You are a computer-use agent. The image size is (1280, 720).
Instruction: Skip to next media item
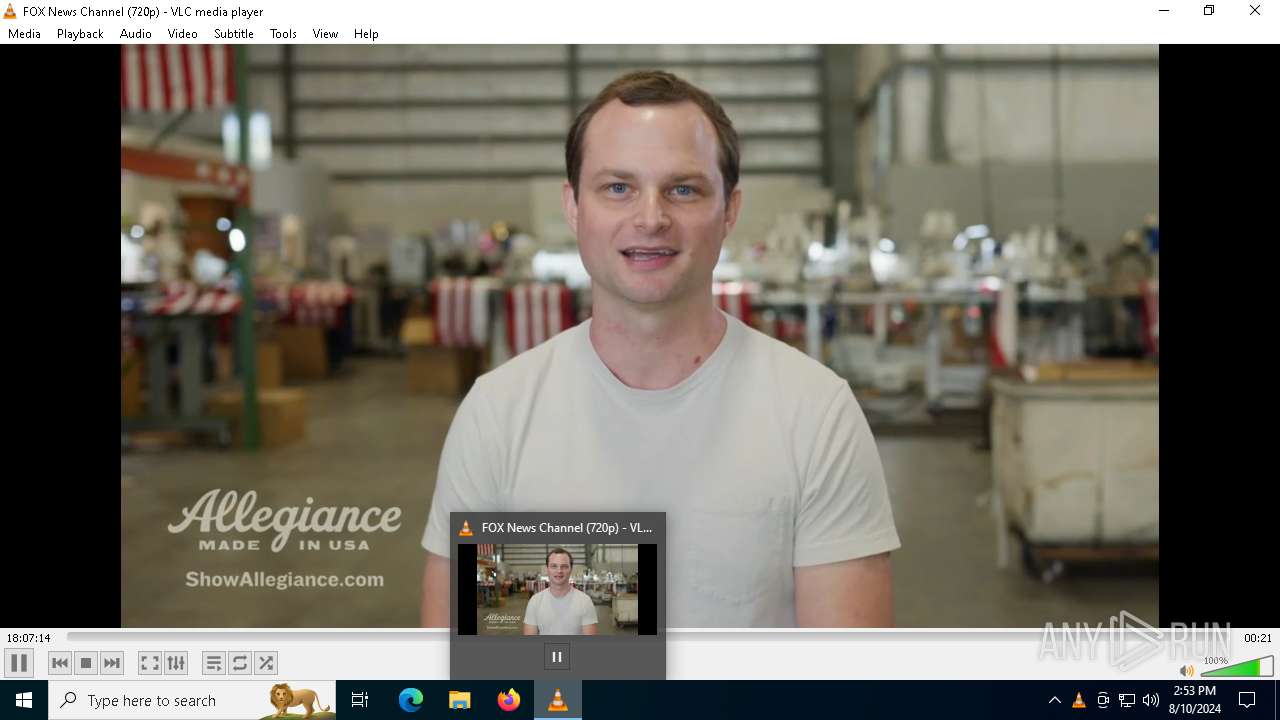tap(112, 663)
